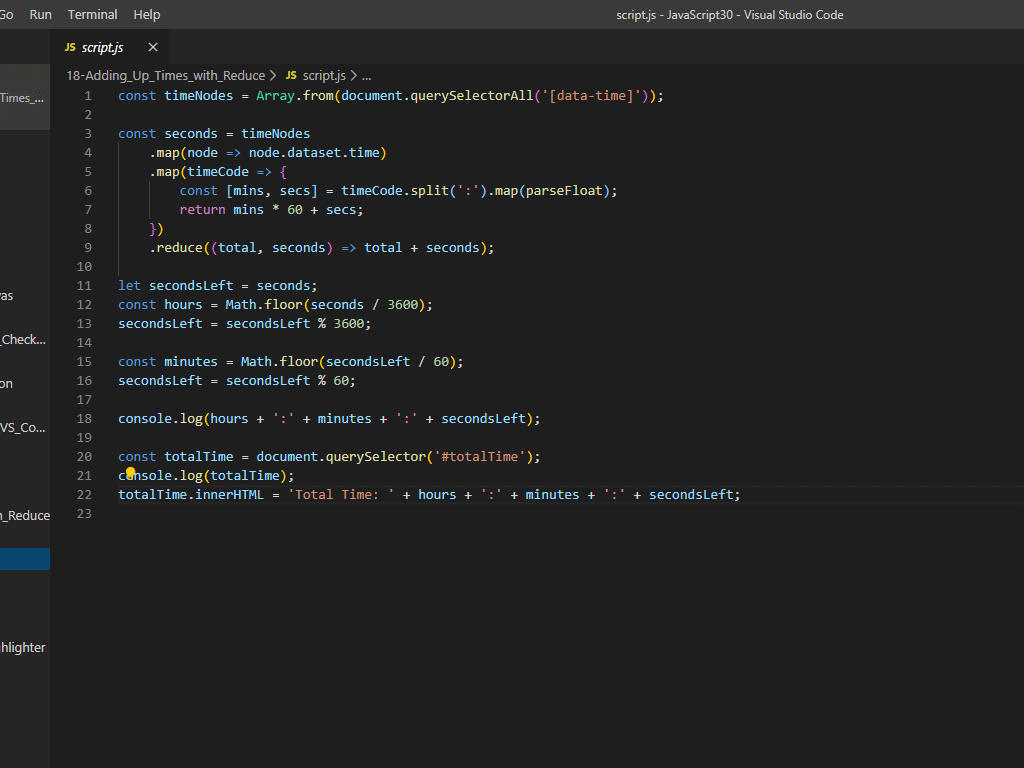This screenshot has width=1024, height=768.
Task: Open the Terminal menu
Action: (x=93, y=14)
